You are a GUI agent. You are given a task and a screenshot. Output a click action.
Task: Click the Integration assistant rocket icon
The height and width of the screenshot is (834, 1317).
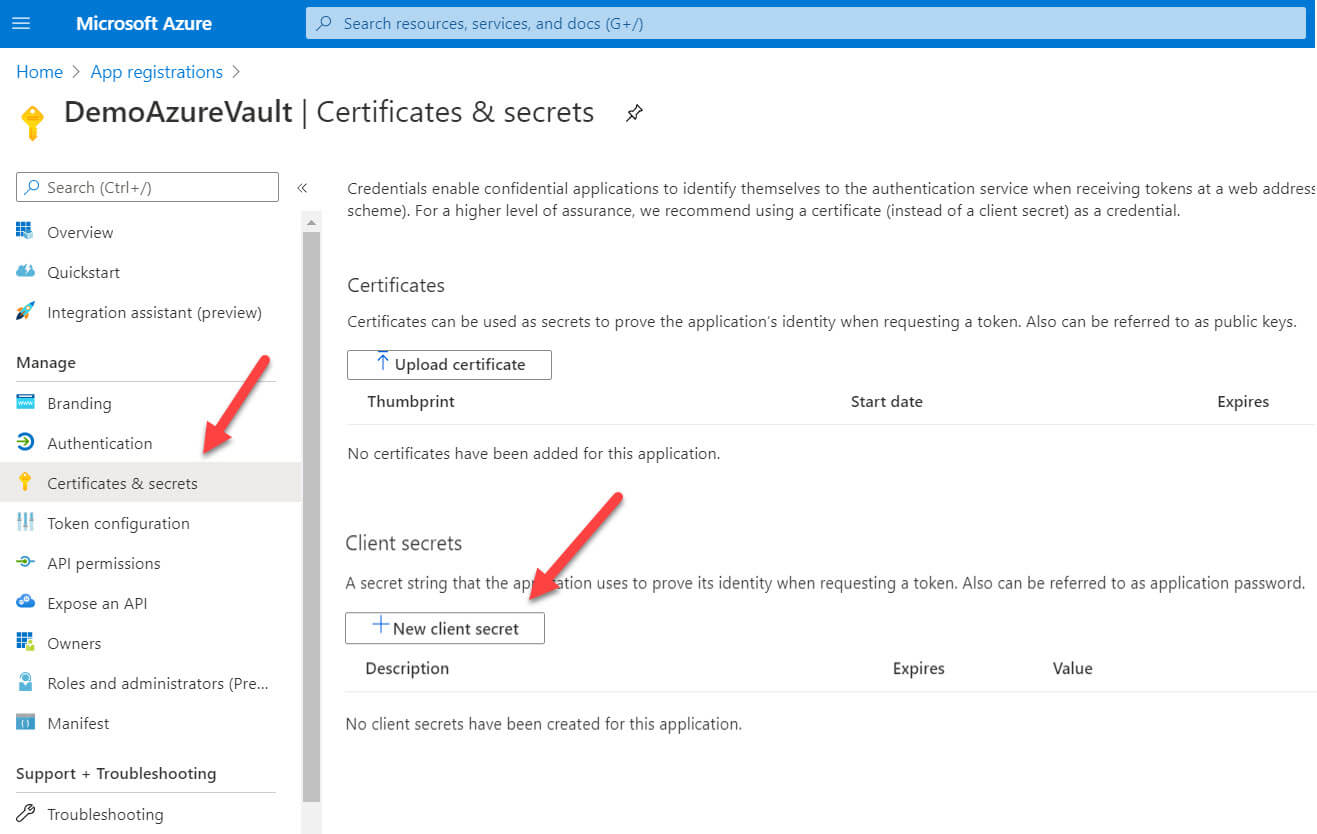point(25,312)
